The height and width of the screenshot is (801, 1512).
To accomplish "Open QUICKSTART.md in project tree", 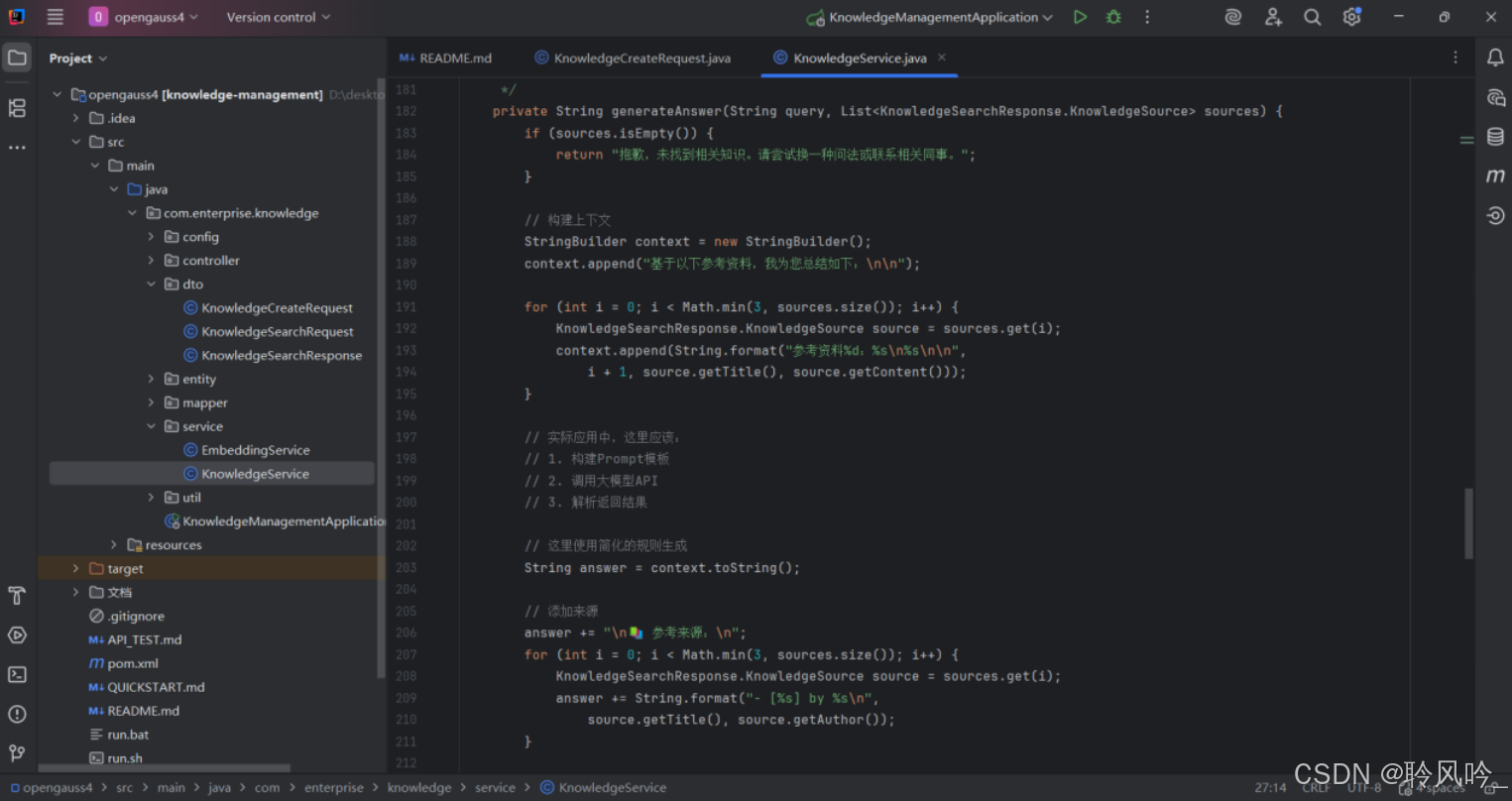I will point(146,687).
